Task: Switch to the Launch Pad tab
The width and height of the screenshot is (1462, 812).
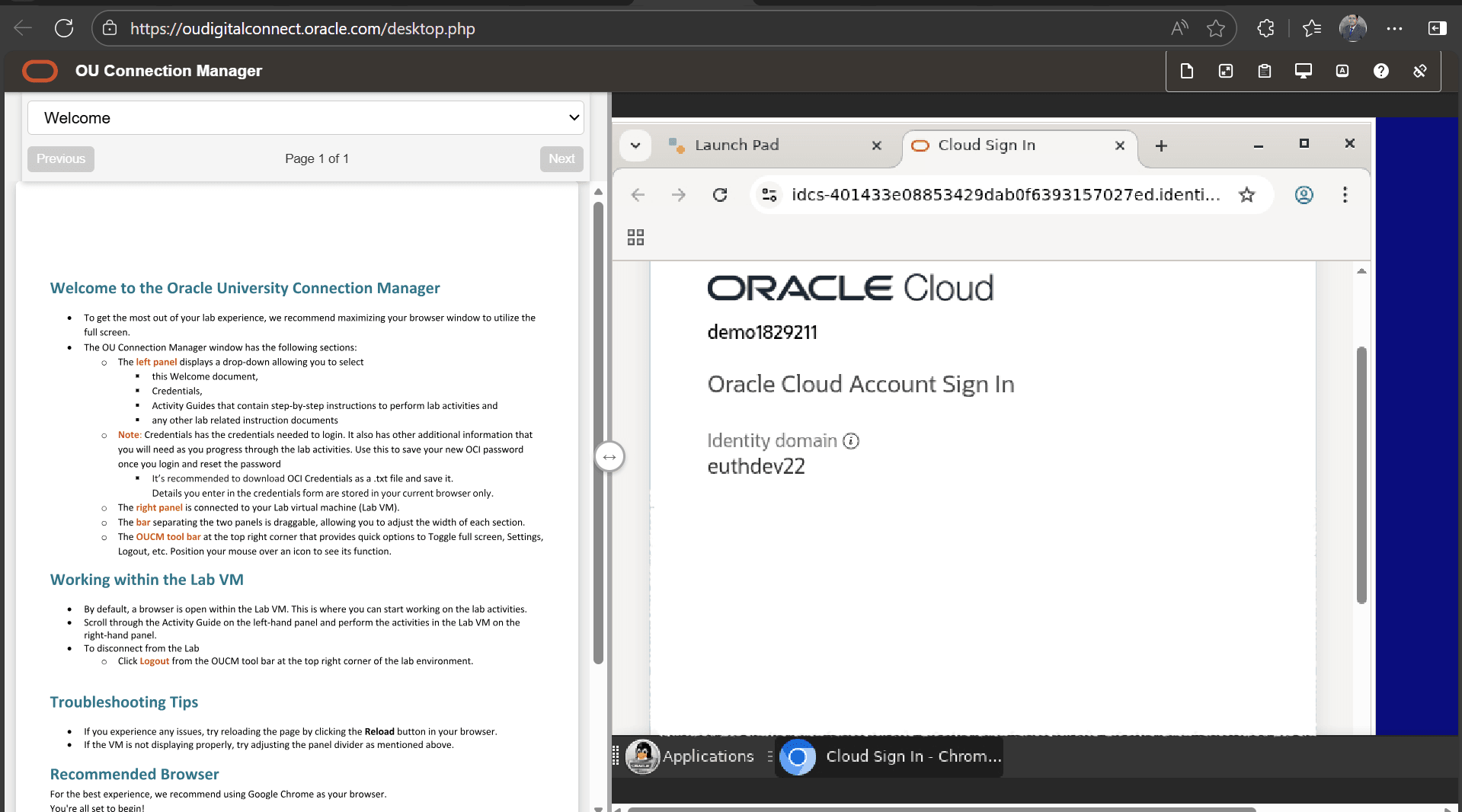Action: [x=774, y=145]
